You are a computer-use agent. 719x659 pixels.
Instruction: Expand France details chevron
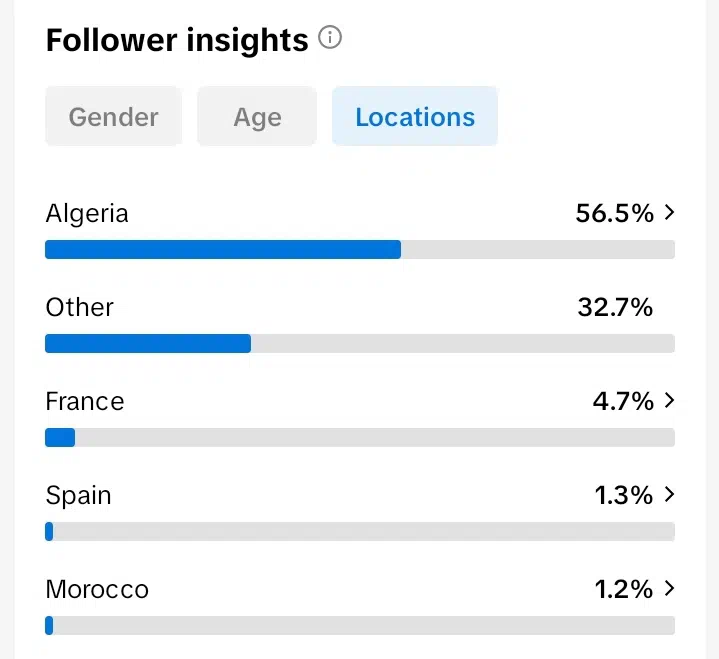coord(670,400)
